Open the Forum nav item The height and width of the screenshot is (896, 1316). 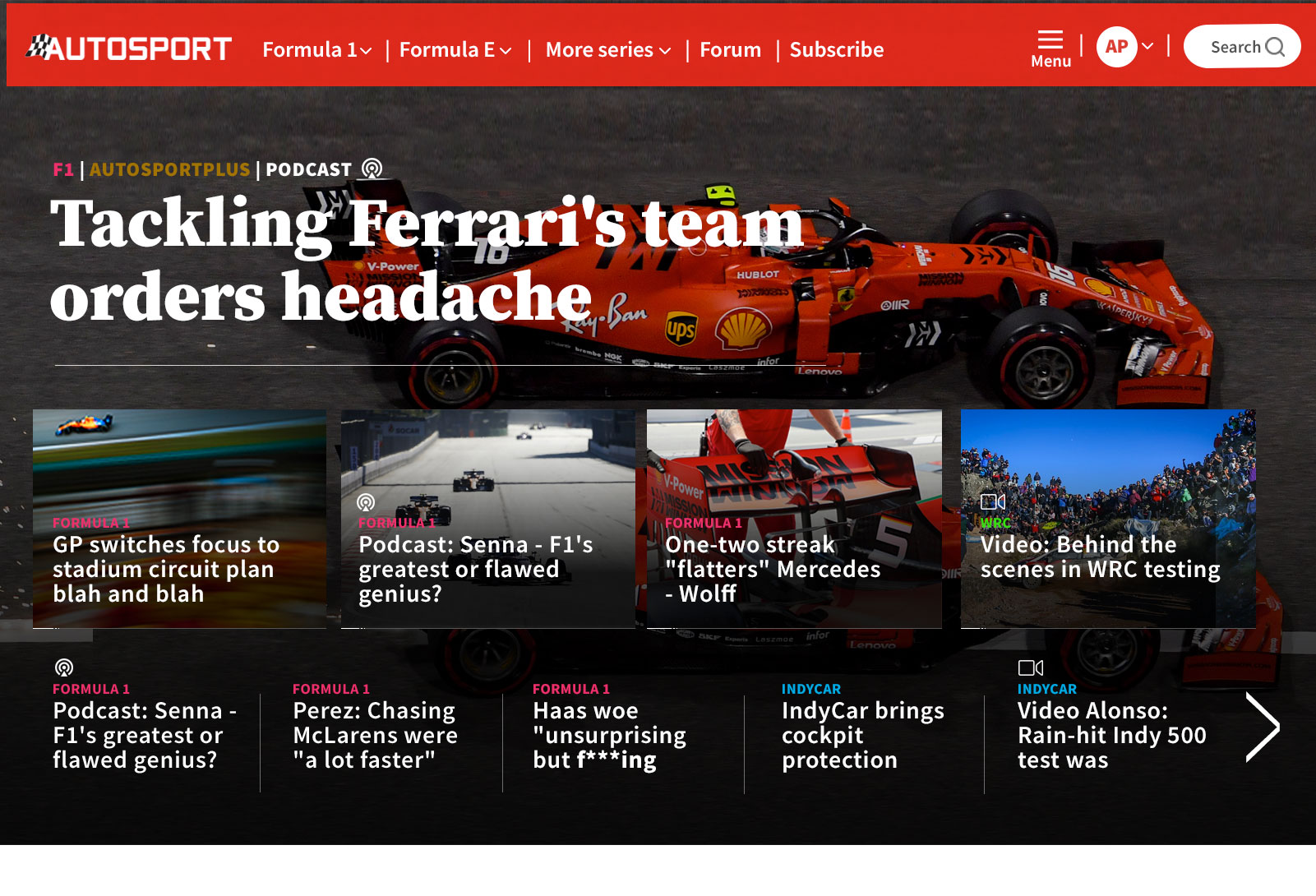[731, 50]
